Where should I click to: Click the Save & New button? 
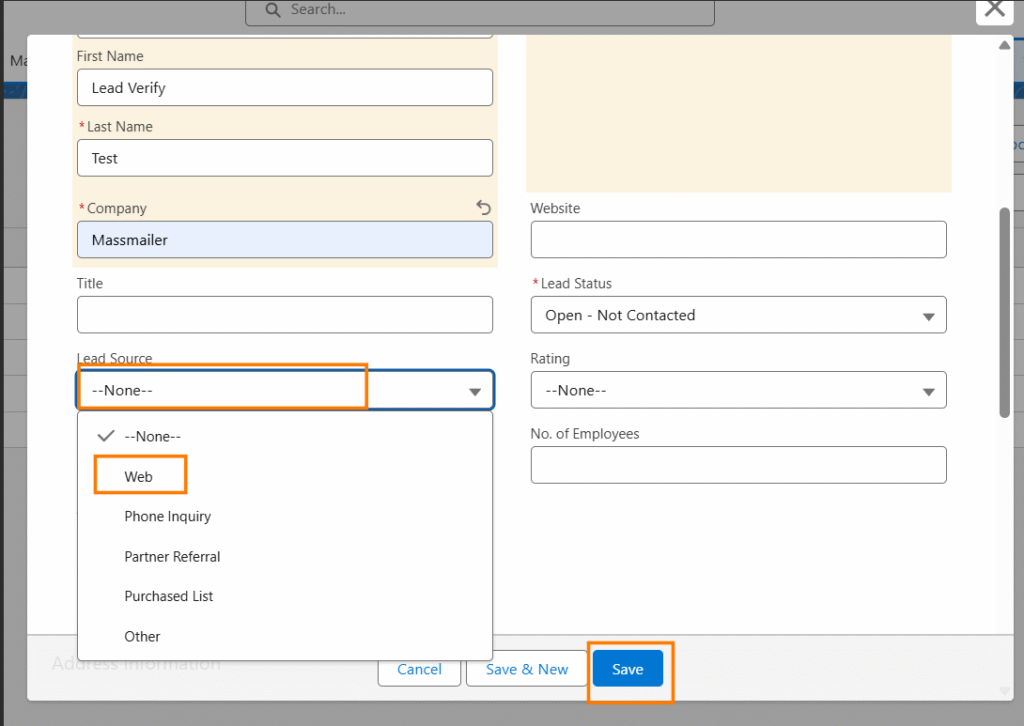[x=527, y=670]
